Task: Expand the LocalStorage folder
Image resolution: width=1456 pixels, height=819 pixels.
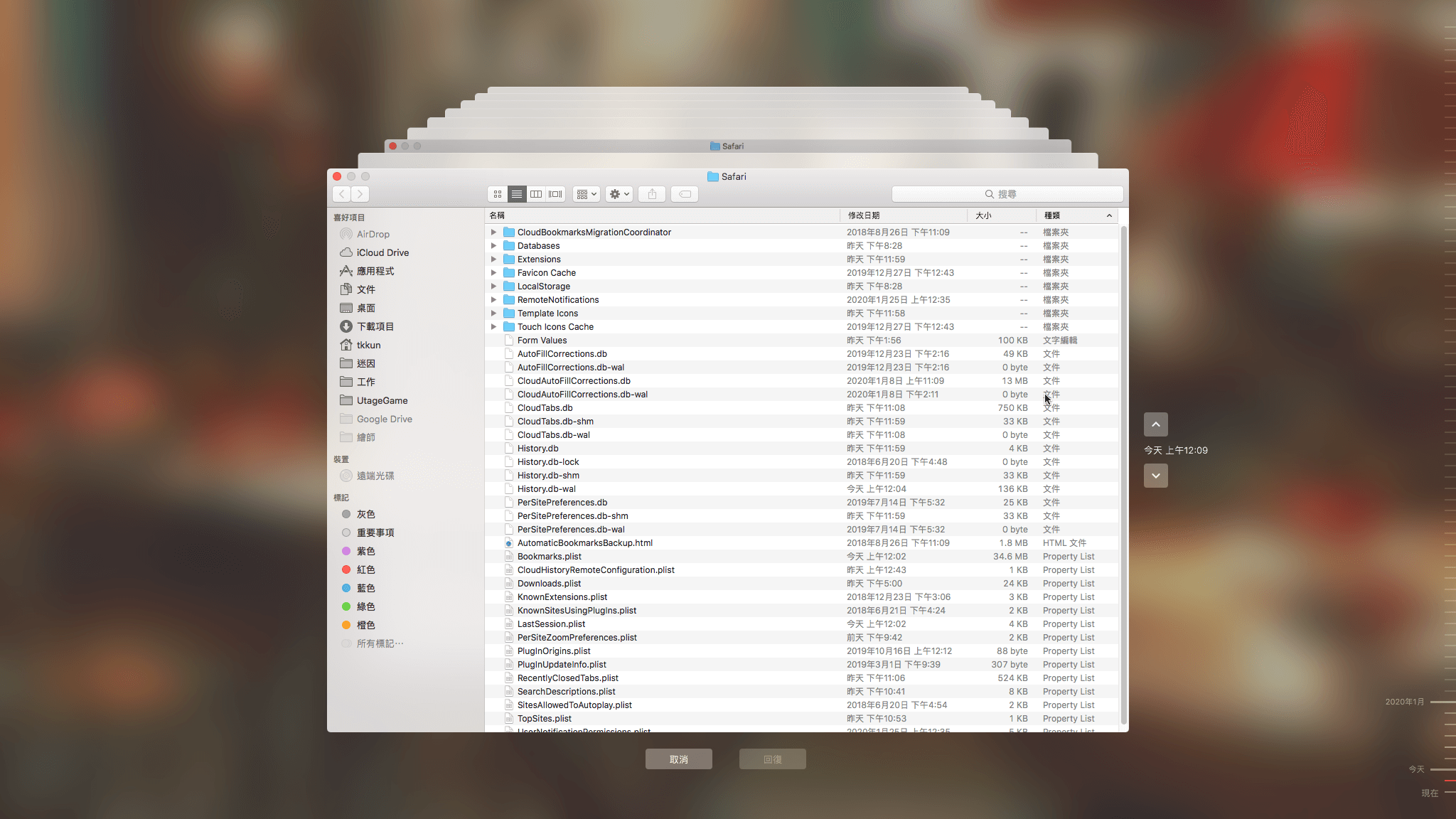Action: (x=493, y=287)
